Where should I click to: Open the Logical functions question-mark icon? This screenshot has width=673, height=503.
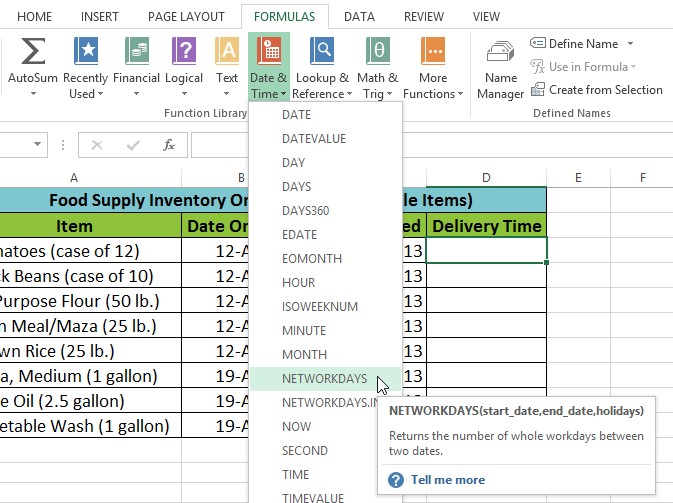184,51
